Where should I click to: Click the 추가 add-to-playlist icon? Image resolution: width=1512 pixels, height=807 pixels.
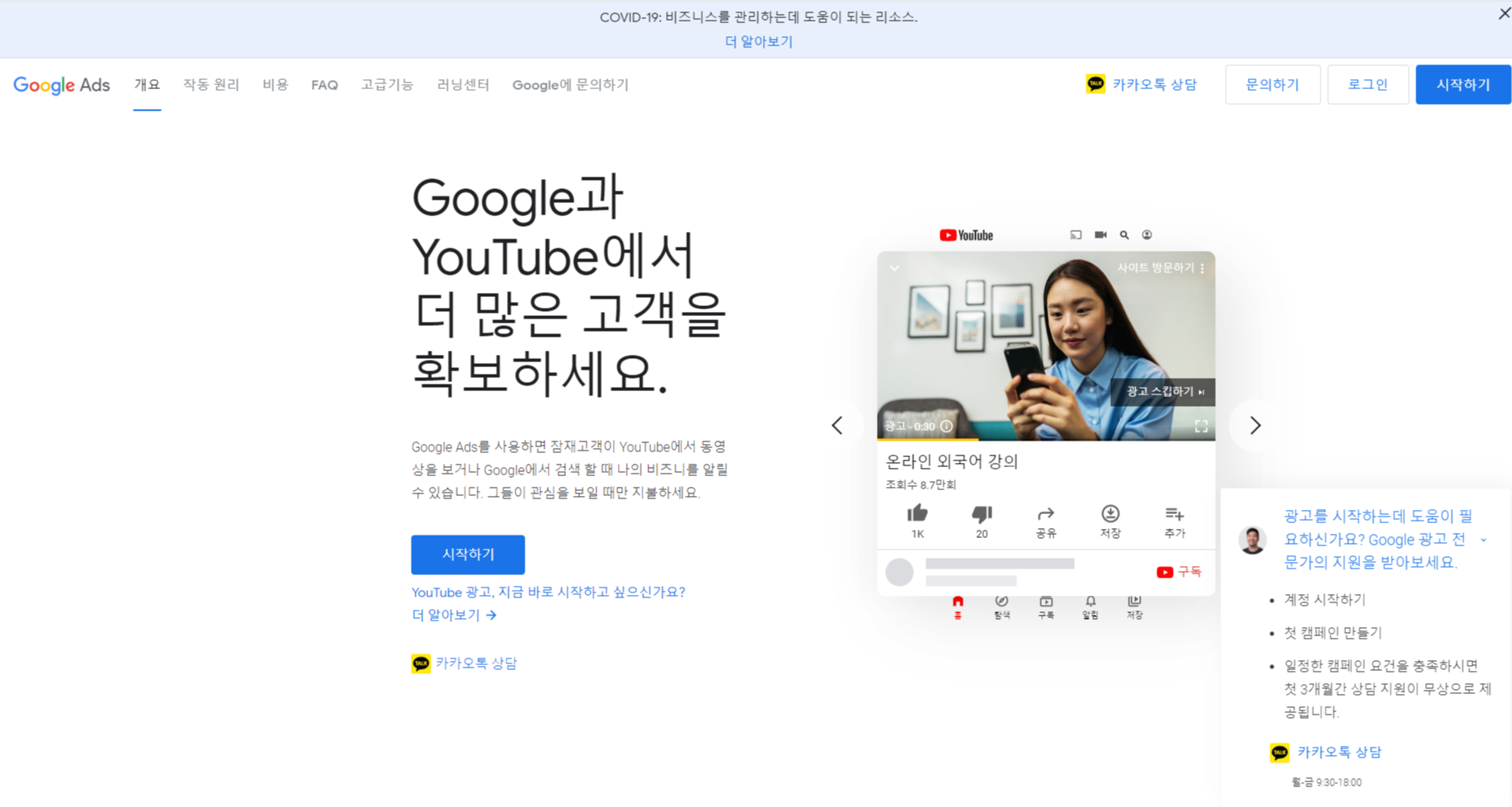[x=1175, y=514]
